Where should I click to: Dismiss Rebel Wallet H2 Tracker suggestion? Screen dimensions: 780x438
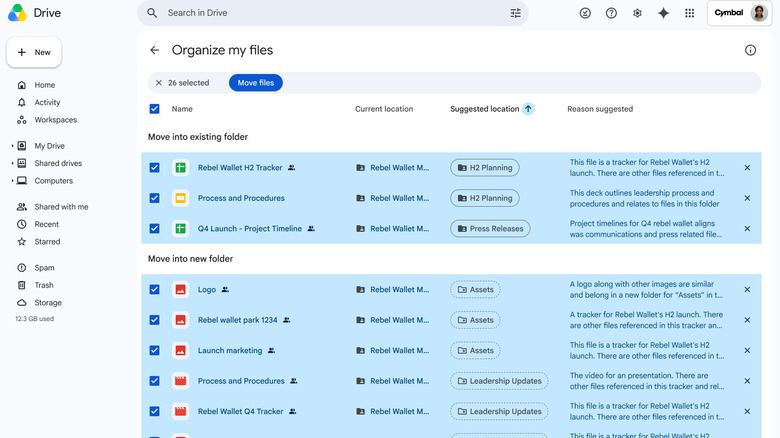tap(747, 168)
